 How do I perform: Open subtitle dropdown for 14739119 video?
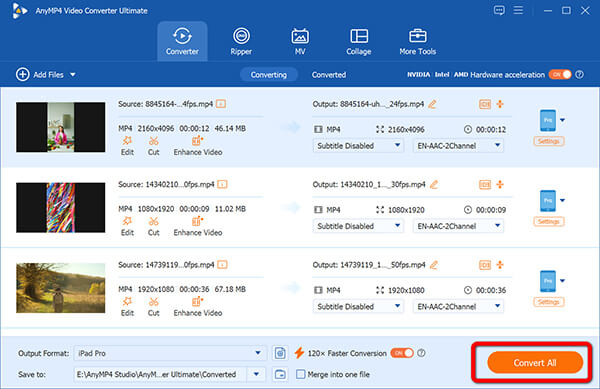[x=358, y=306]
